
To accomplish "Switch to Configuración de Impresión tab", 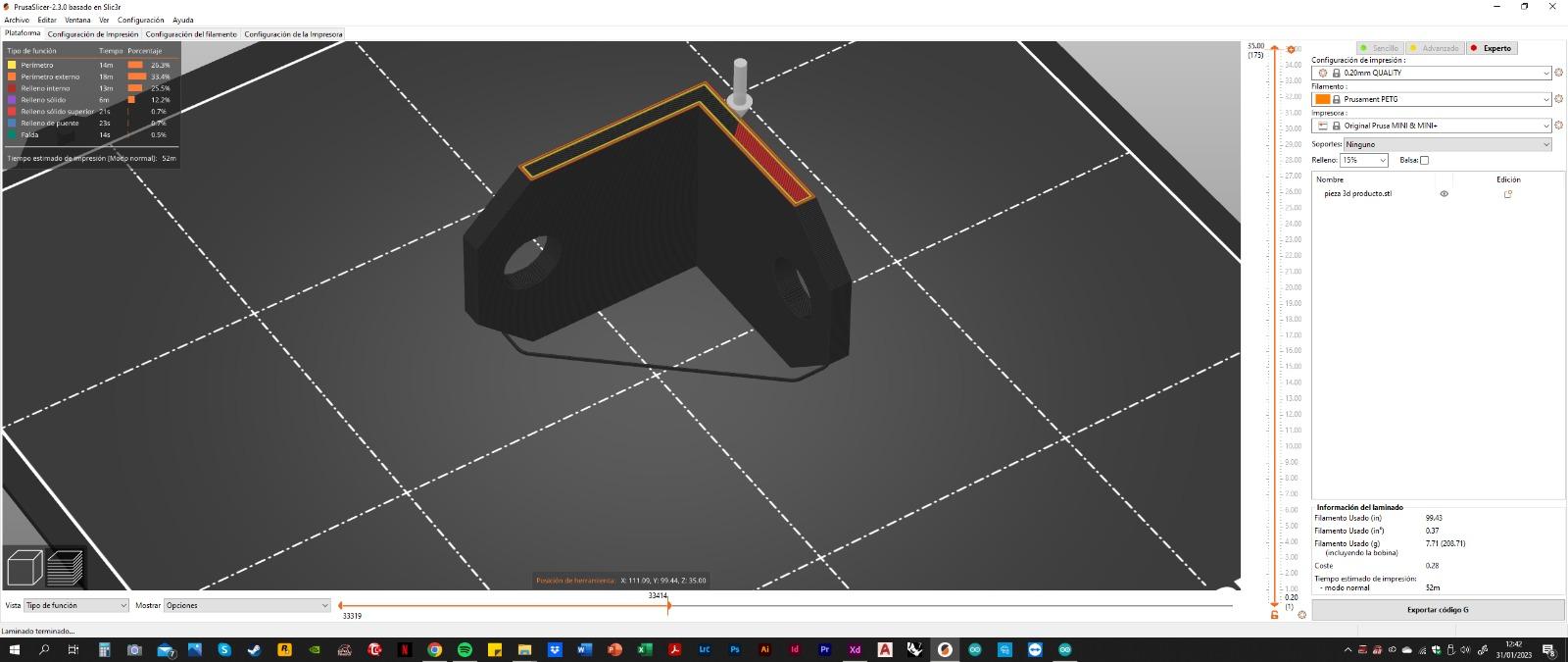I will click(x=93, y=34).
